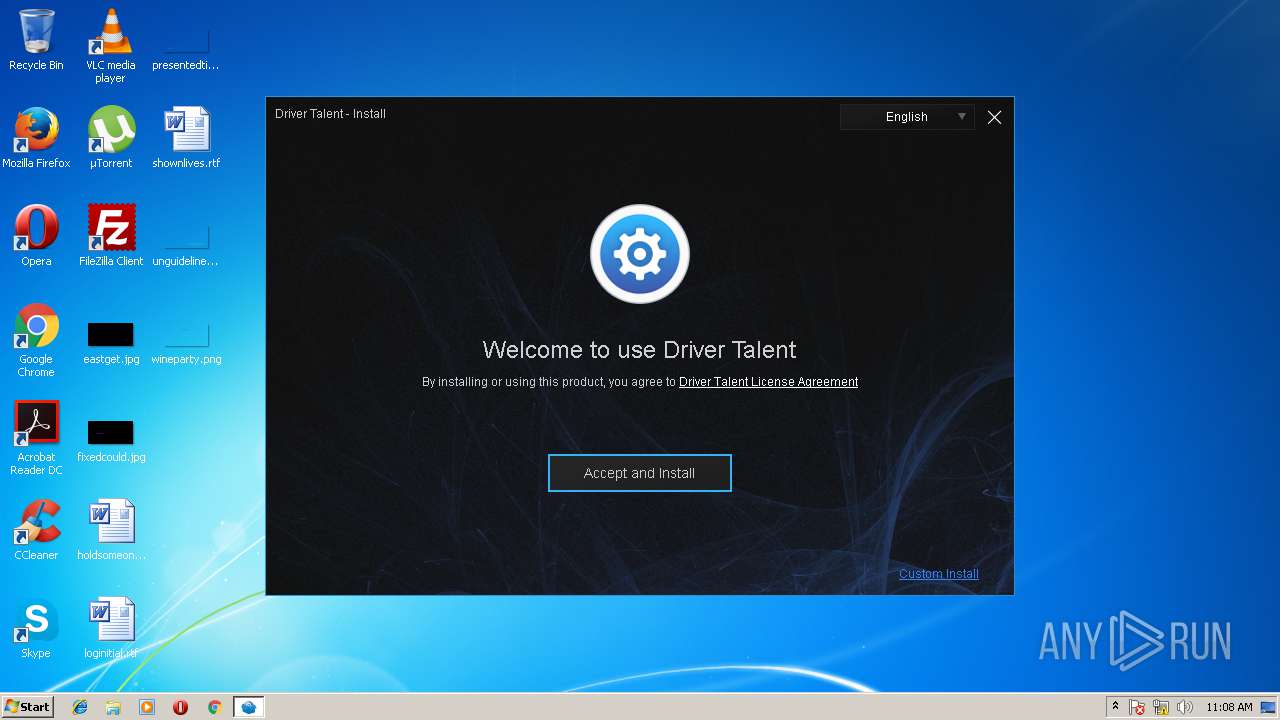The width and height of the screenshot is (1280, 720).
Task: Open CCleaner desktop shortcut
Action: 36,530
